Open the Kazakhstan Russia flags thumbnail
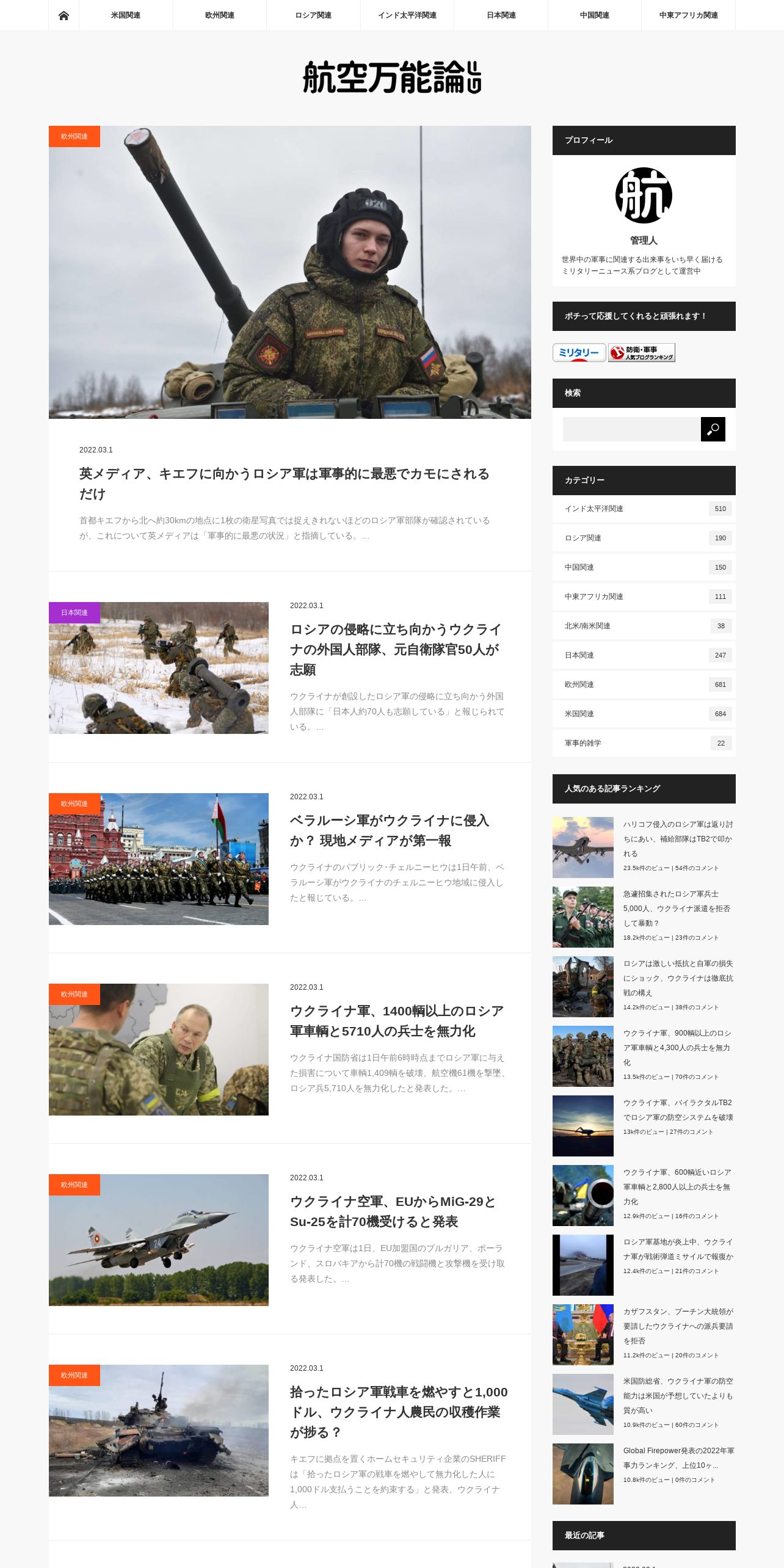This screenshot has width=784, height=1568. (583, 1335)
